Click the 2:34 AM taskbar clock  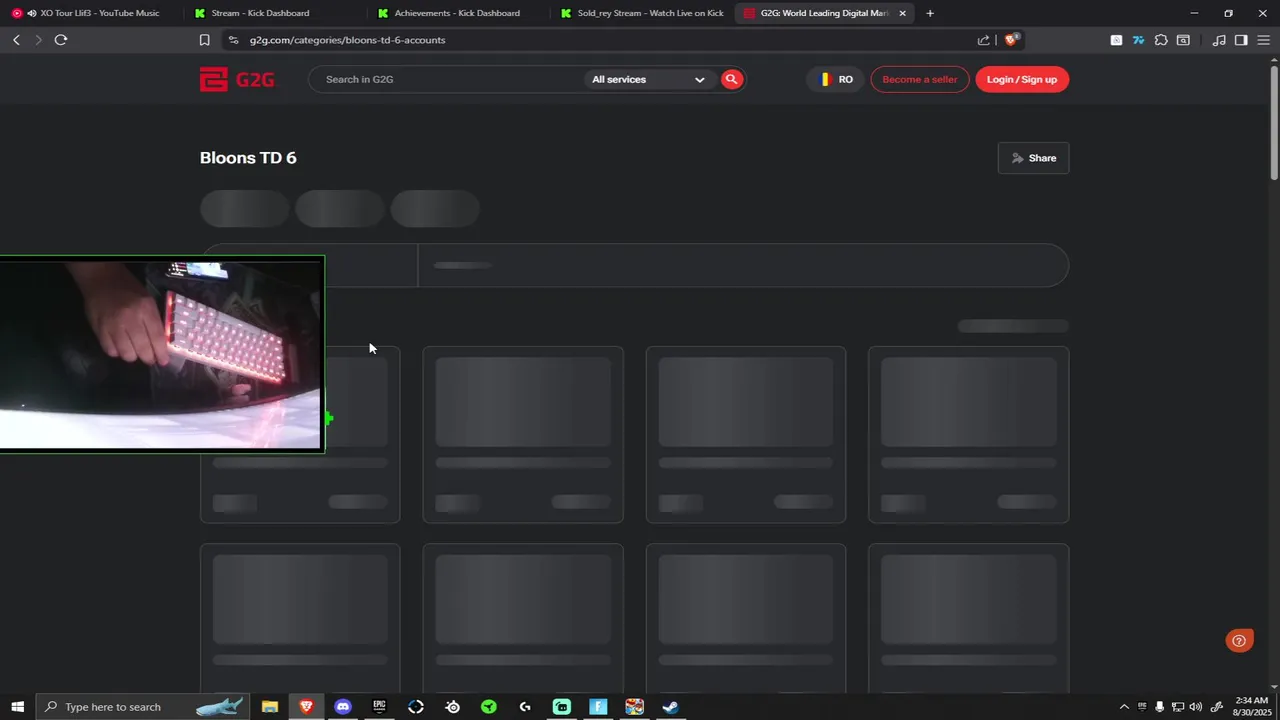1251,707
